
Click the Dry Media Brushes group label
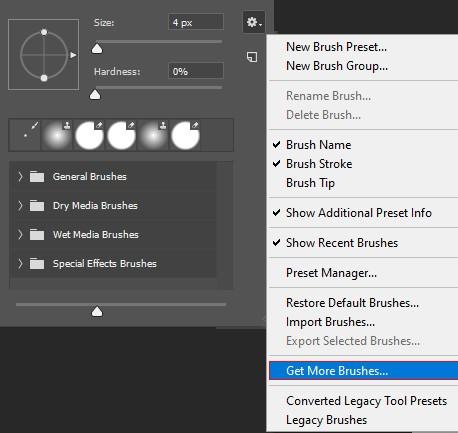[x=95, y=205]
